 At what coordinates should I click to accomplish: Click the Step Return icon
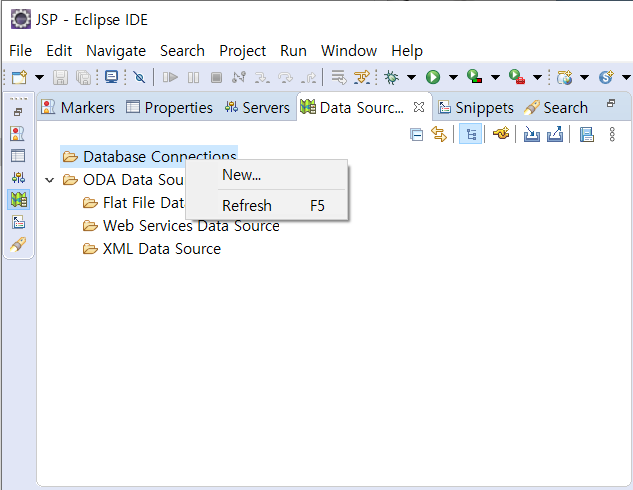tap(309, 77)
